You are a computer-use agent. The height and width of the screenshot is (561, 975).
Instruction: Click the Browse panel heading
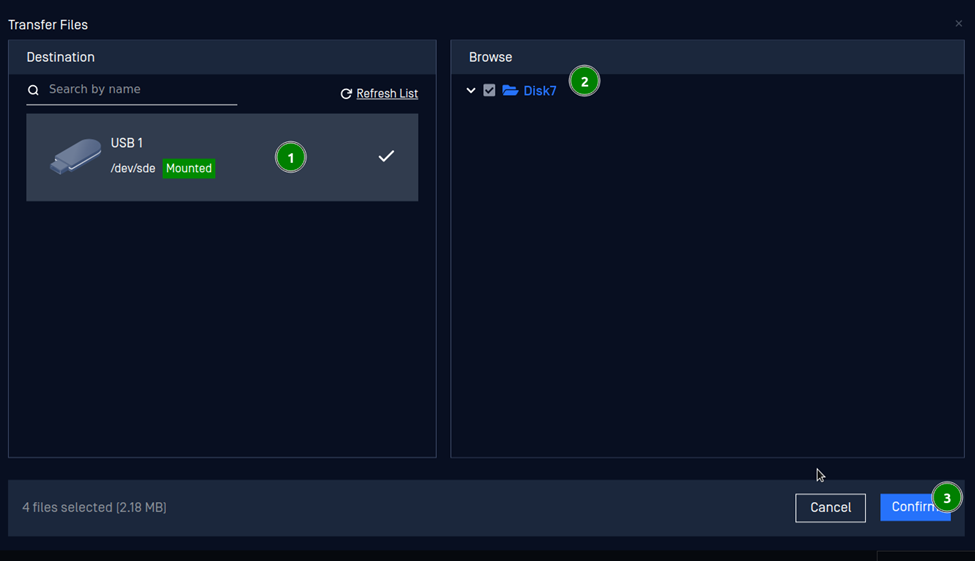[x=491, y=57]
